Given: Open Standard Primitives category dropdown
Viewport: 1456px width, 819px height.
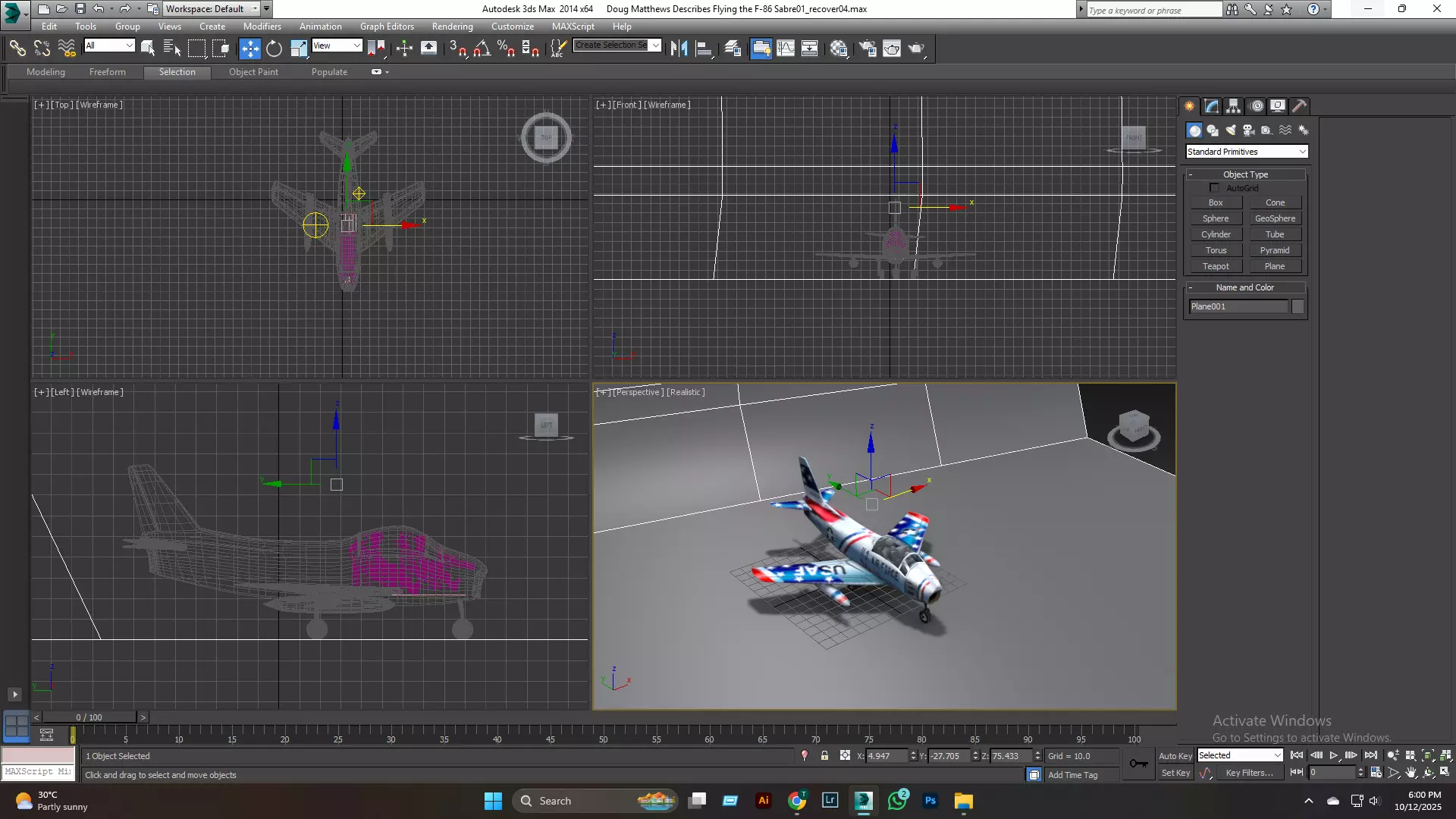Looking at the screenshot, I should coord(1247,152).
